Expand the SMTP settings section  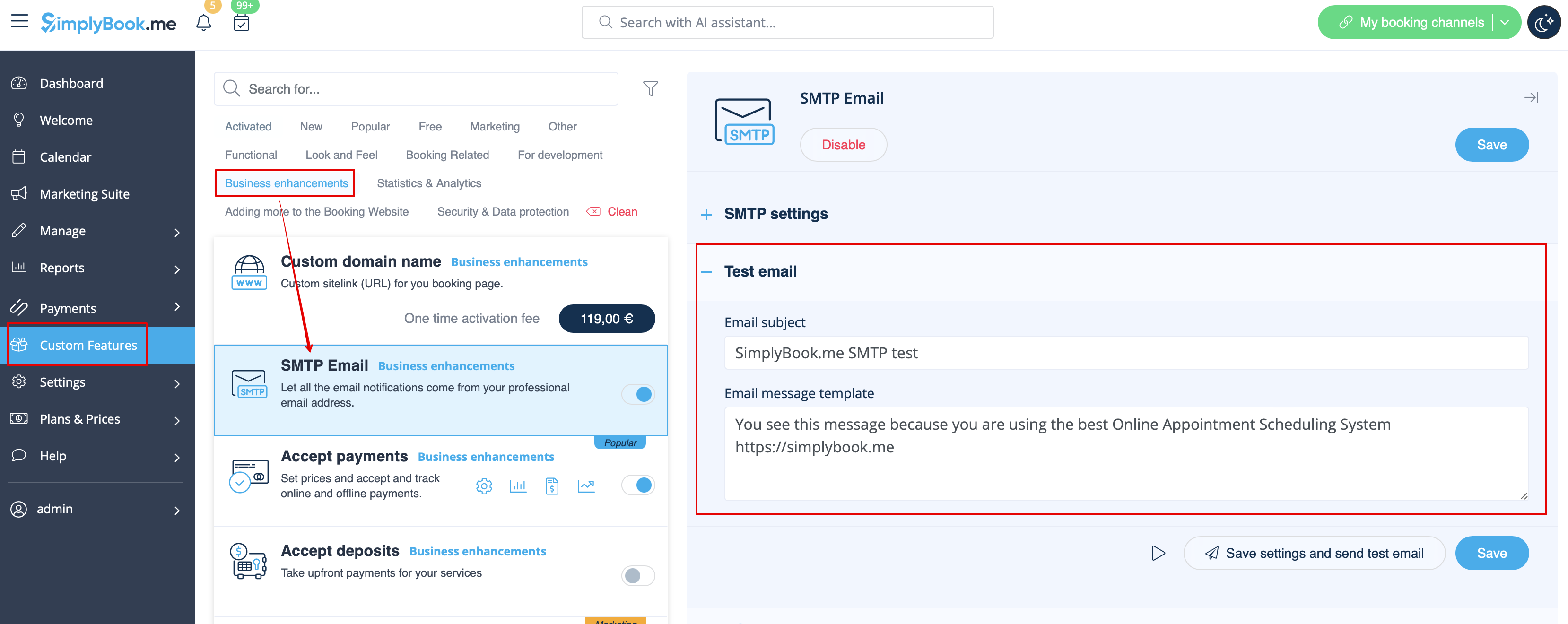[706, 214]
